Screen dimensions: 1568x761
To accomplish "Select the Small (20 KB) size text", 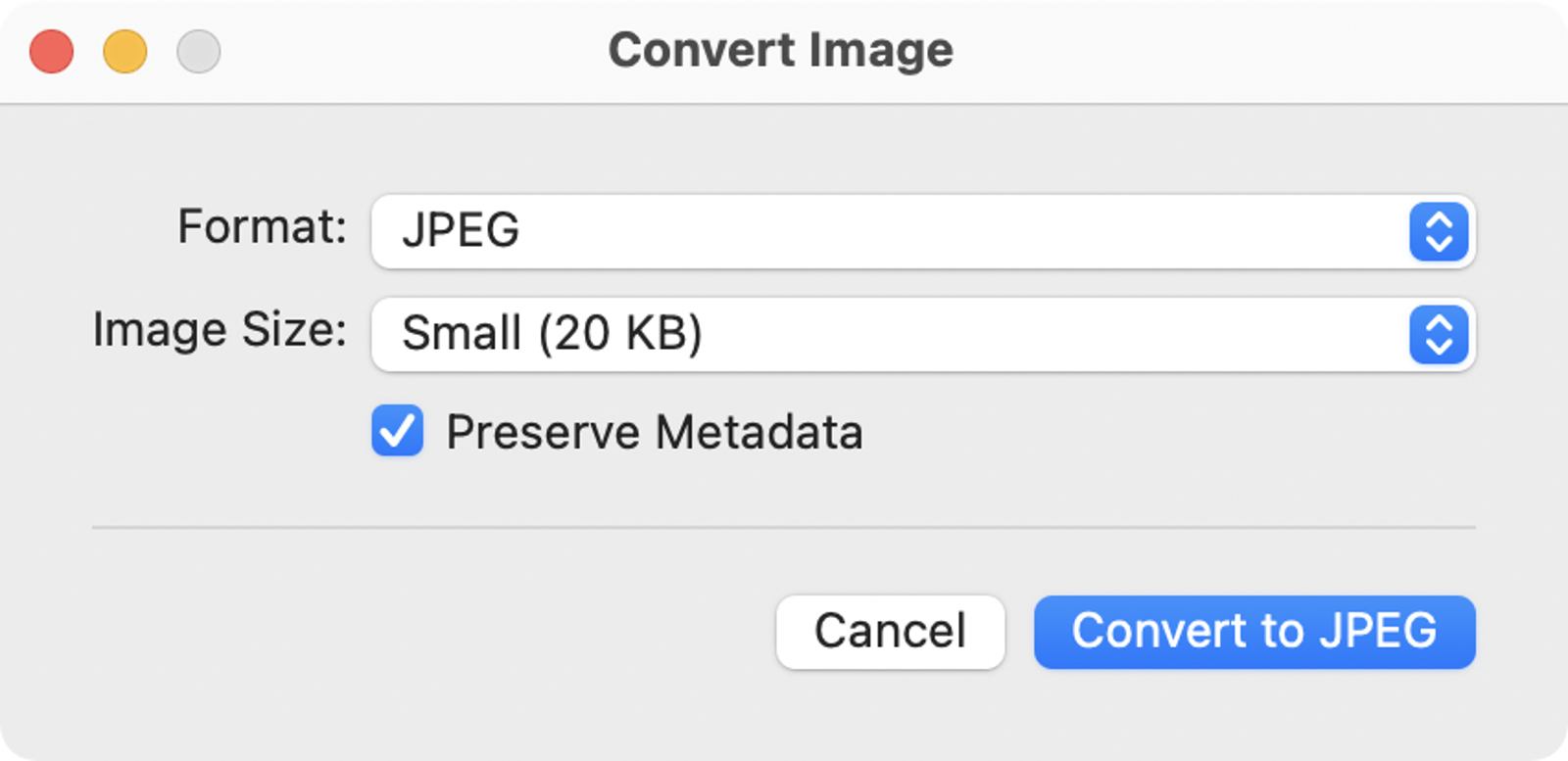I will click(552, 334).
